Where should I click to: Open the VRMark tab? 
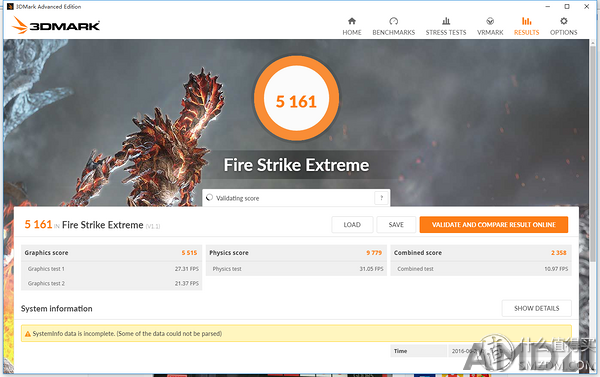(490, 26)
